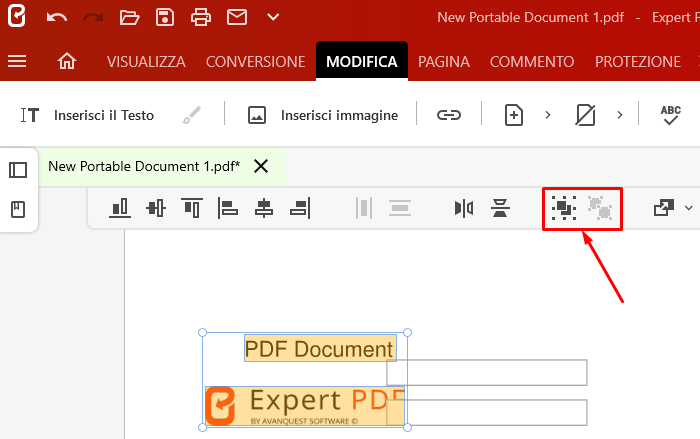Group the selected objects
This screenshot has height=439, width=700.
(x=564, y=208)
